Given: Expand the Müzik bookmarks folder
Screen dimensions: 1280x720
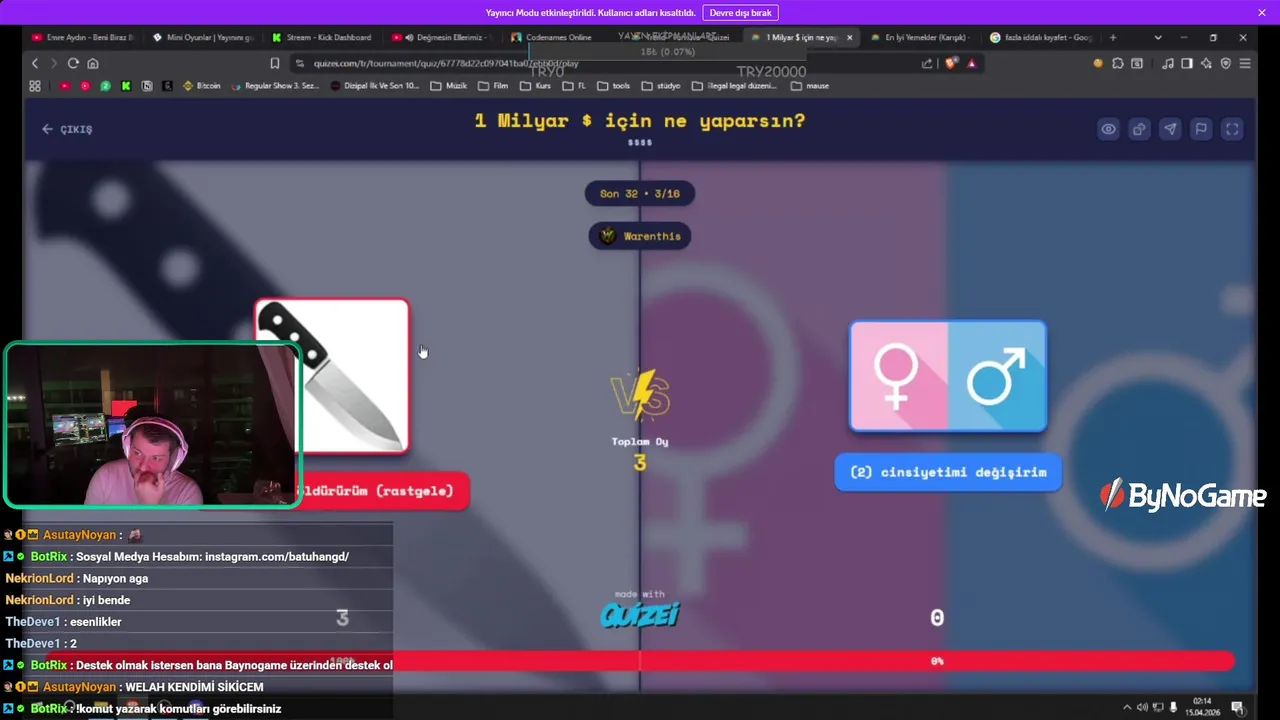Looking at the screenshot, I should (449, 86).
